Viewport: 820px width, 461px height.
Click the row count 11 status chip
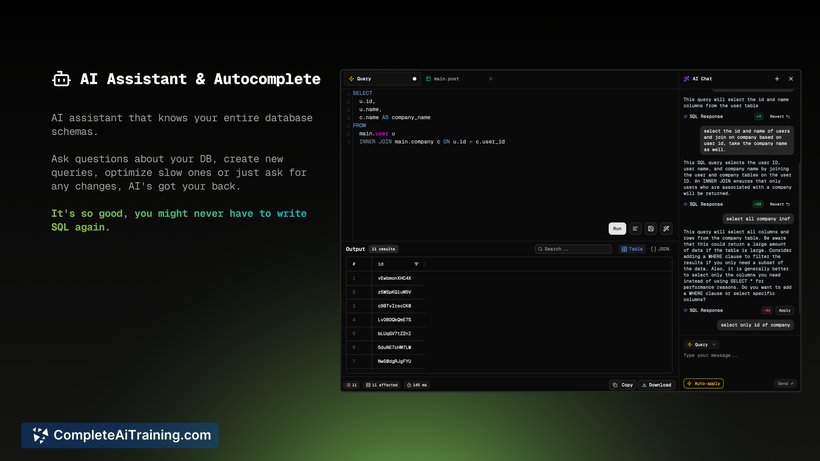point(352,385)
